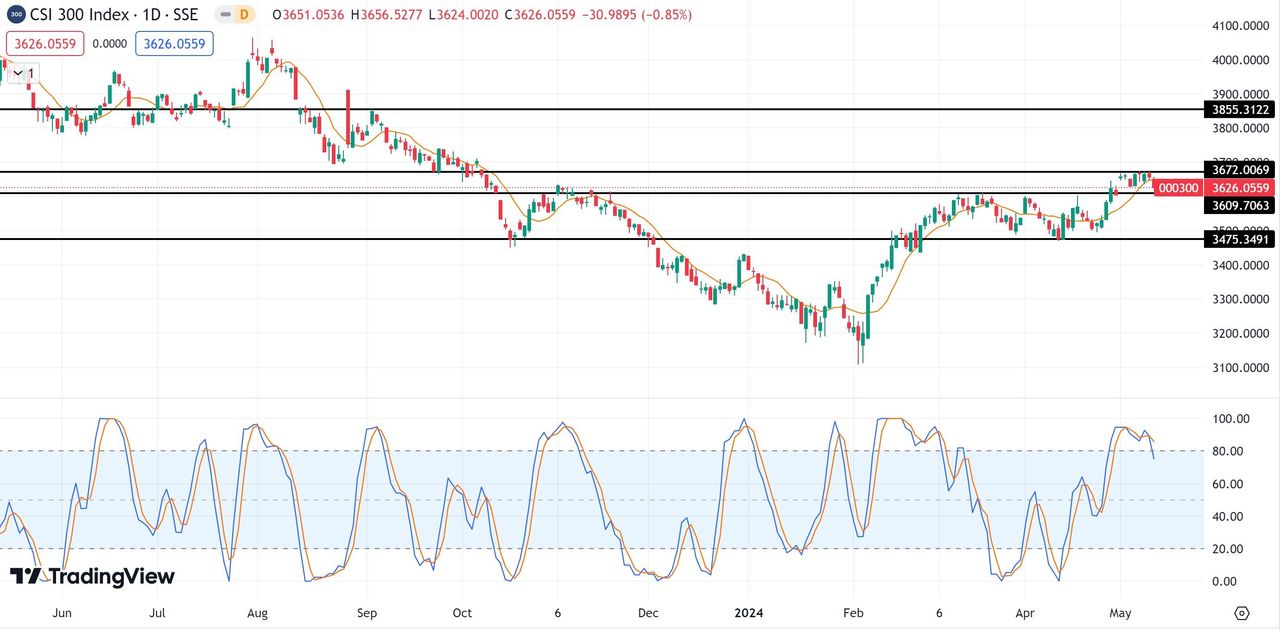Click the Dec time axis label
The image size is (1280, 631).
pyautogui.click(x=648, y=612)
